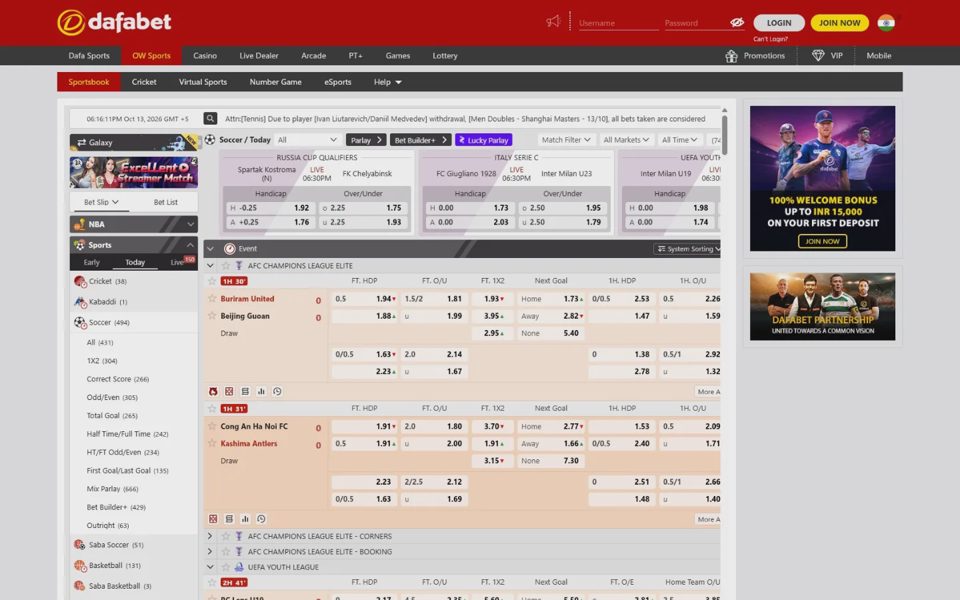The height and width of the screenshot is (600, 960).
Task: Click the Lucky Parlay button
Action: click(x=484, y=140)
